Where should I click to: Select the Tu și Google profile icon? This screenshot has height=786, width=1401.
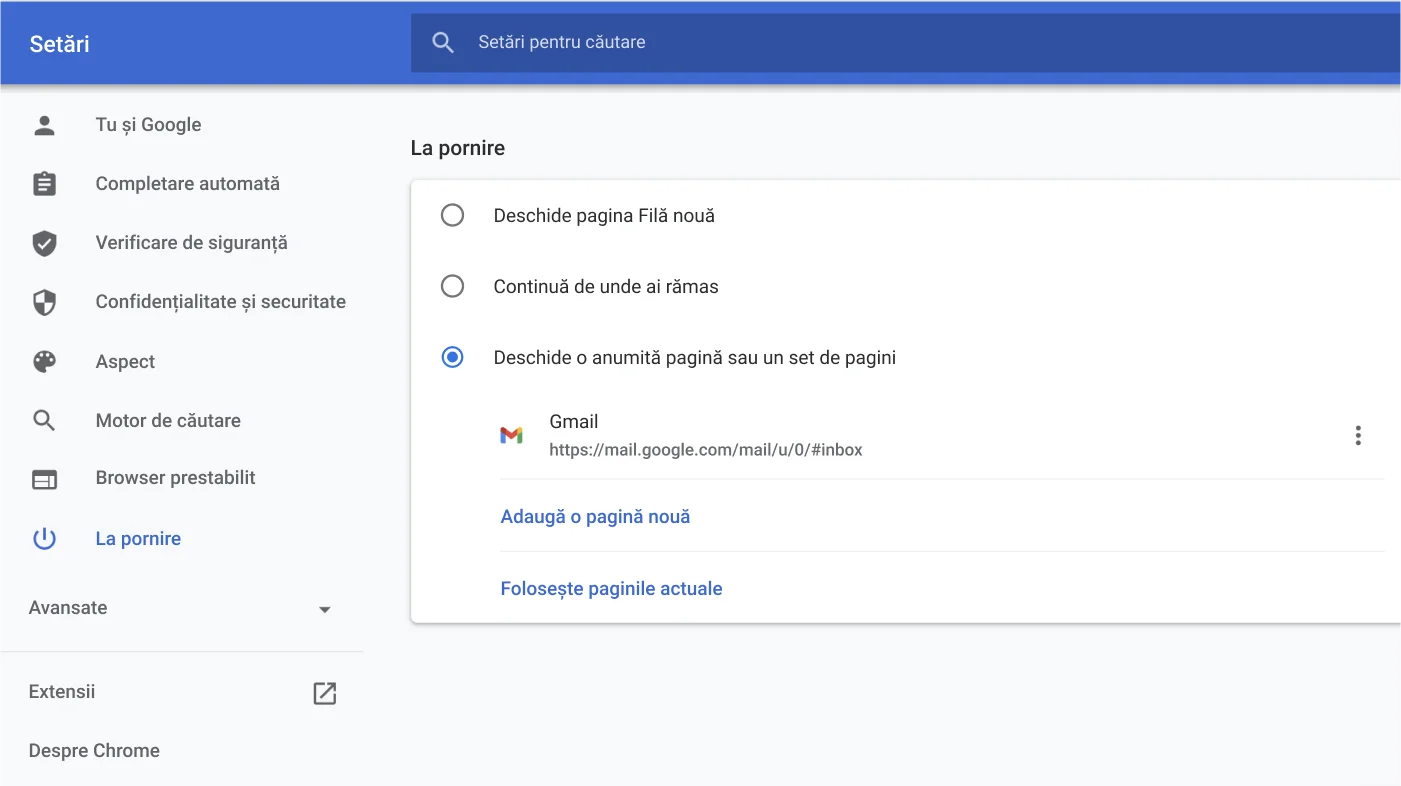[44, 124]
